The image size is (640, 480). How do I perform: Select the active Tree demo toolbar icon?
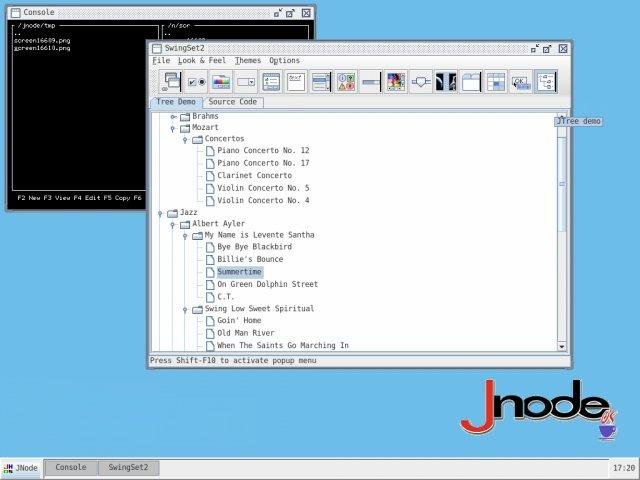[x=546, y=82]
